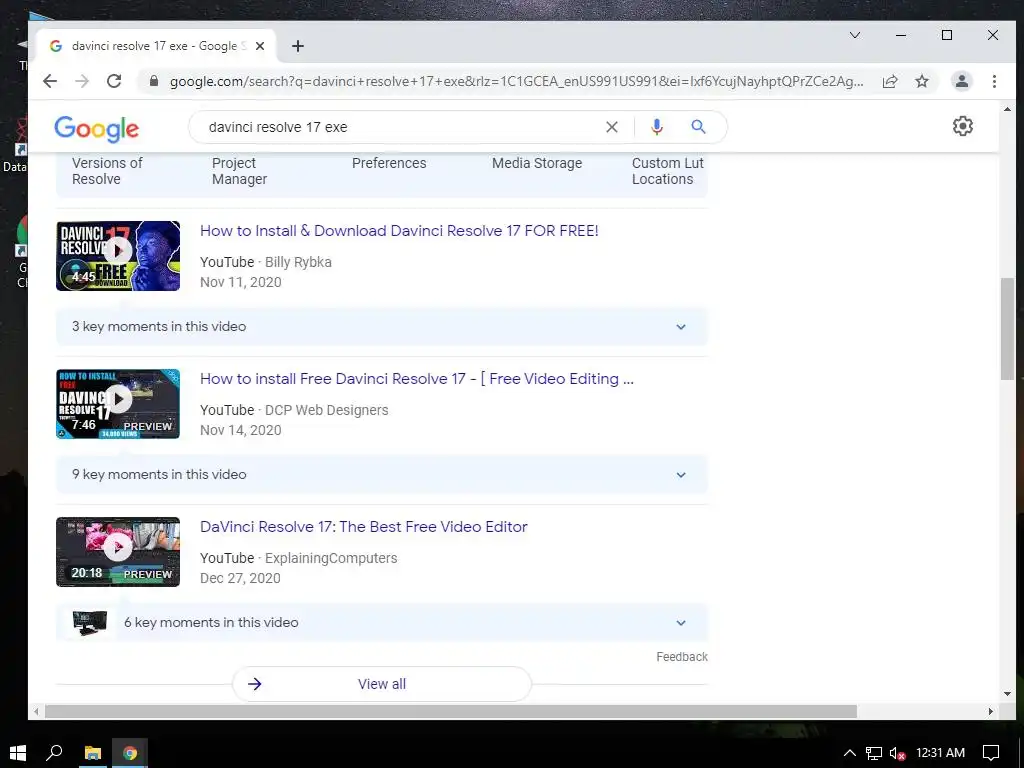Go to Google home via logo
The height and width of the screenshot is (768, 1024).
[x=97, y=129]
